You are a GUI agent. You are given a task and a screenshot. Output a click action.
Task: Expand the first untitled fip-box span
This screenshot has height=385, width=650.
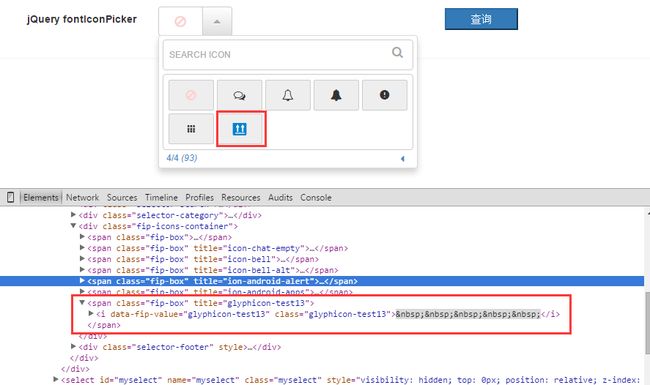pyautogui.click(x=82, y=237)
